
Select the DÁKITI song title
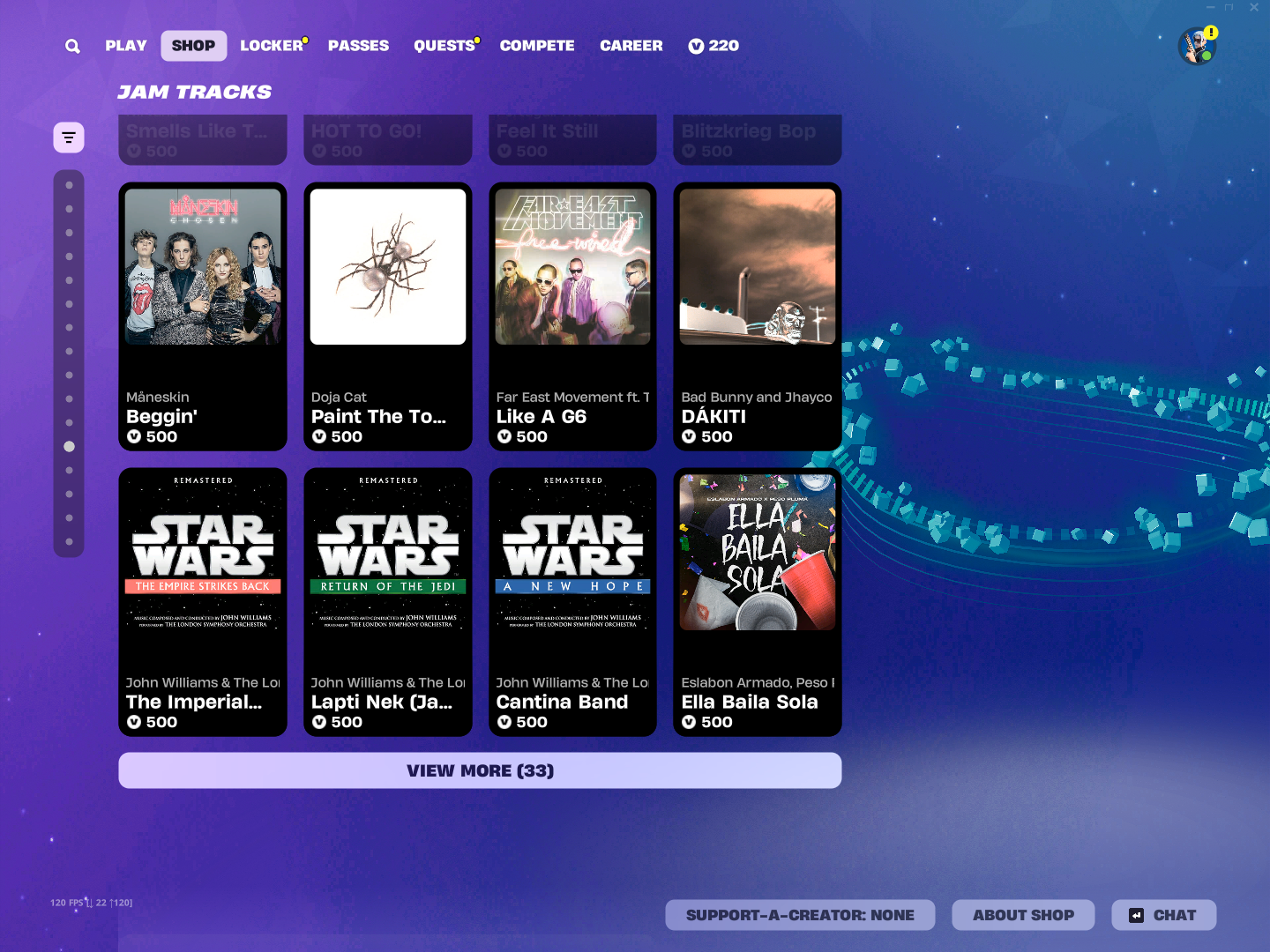(x=713, y=417)
